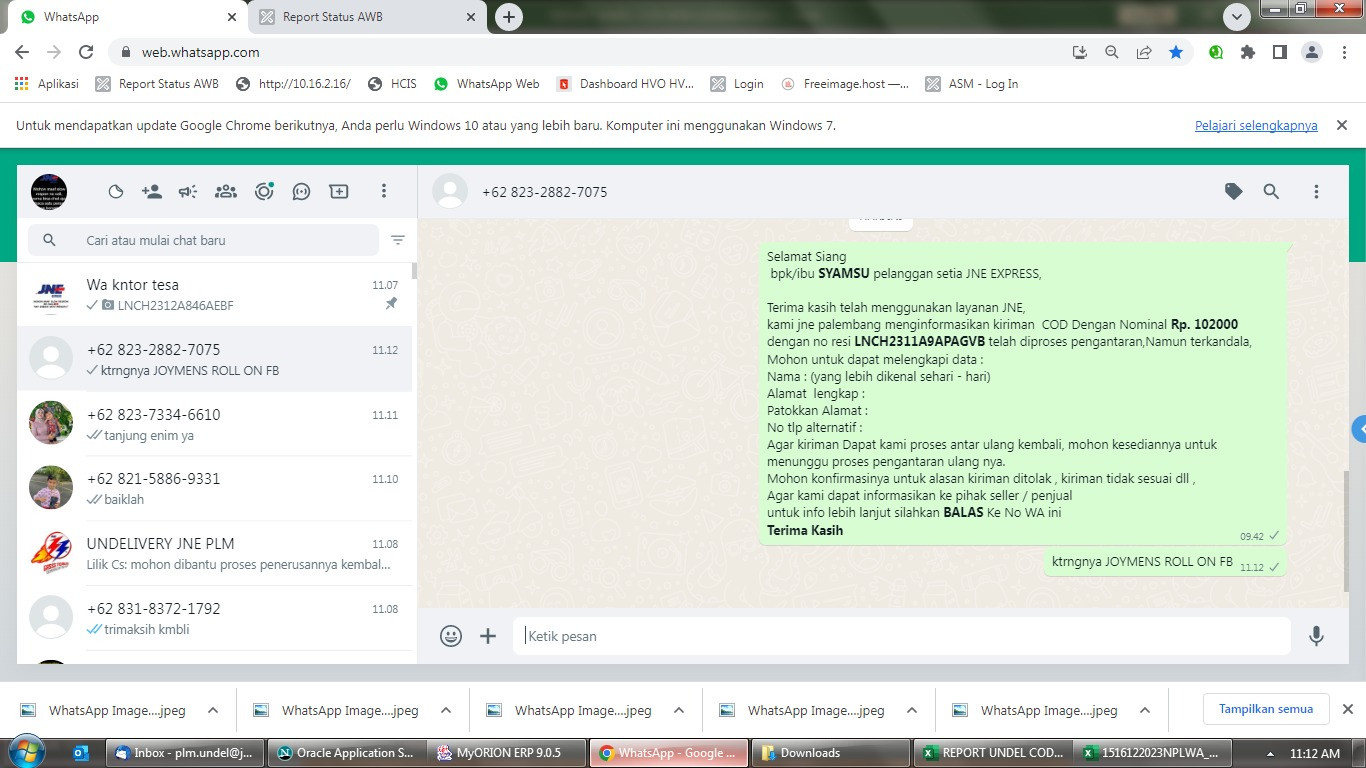Screen dimensions: 1366x768
Task: Toggle the browser side panel
Action: (1279, 52)
